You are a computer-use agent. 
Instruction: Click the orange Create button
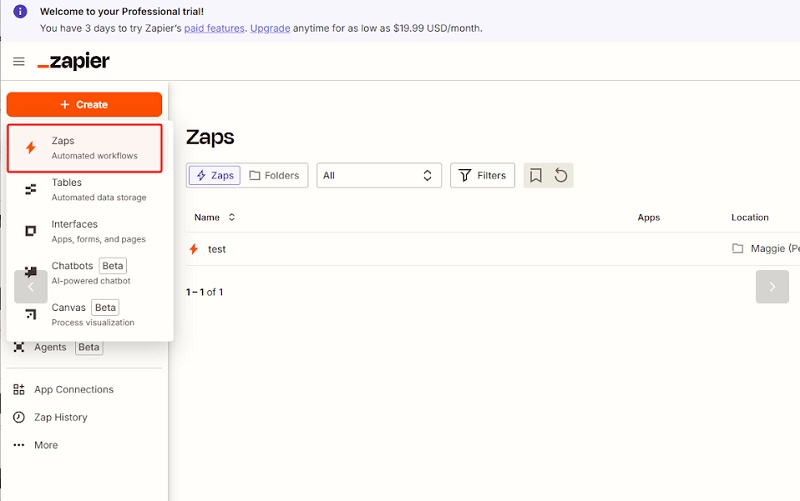coord(84,104)
